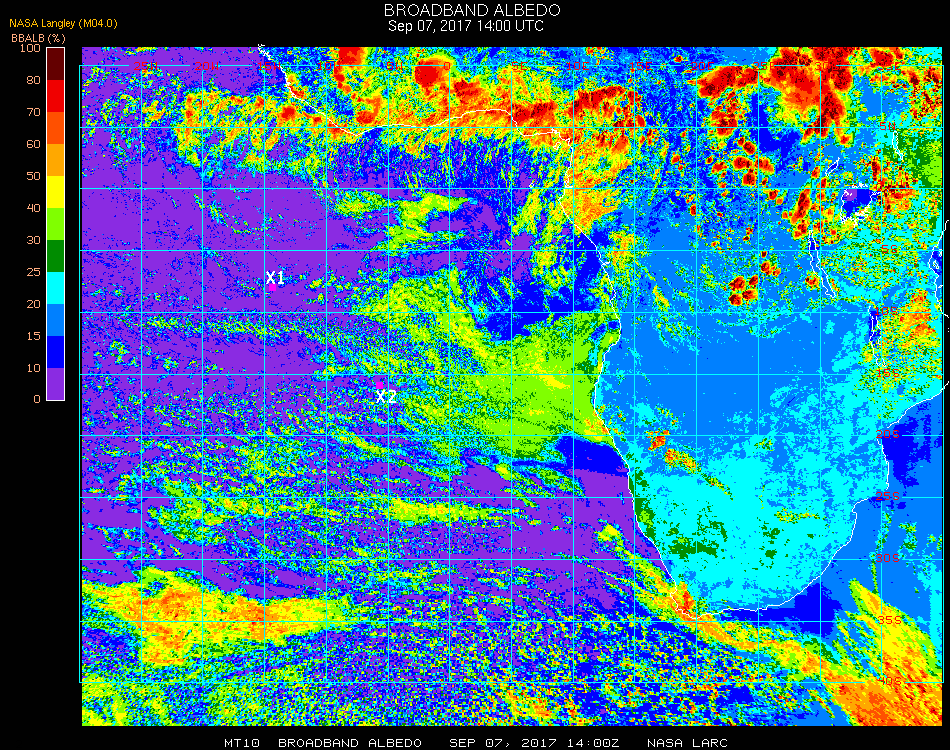Click the X2 marker on the map
Image resolution: width=950 pixels, height=750 pixels.
[387, 397]
